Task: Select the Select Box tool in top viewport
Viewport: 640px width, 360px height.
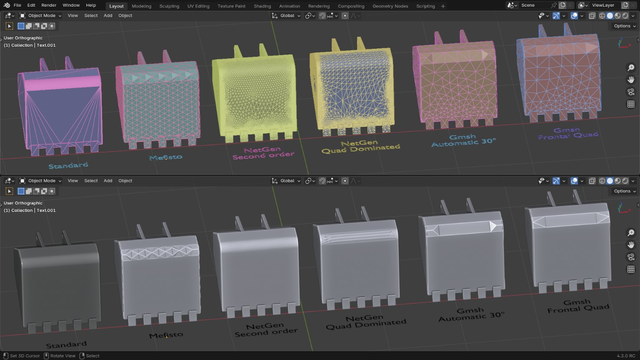Action: pyautogui.click(x=9, y=26)
